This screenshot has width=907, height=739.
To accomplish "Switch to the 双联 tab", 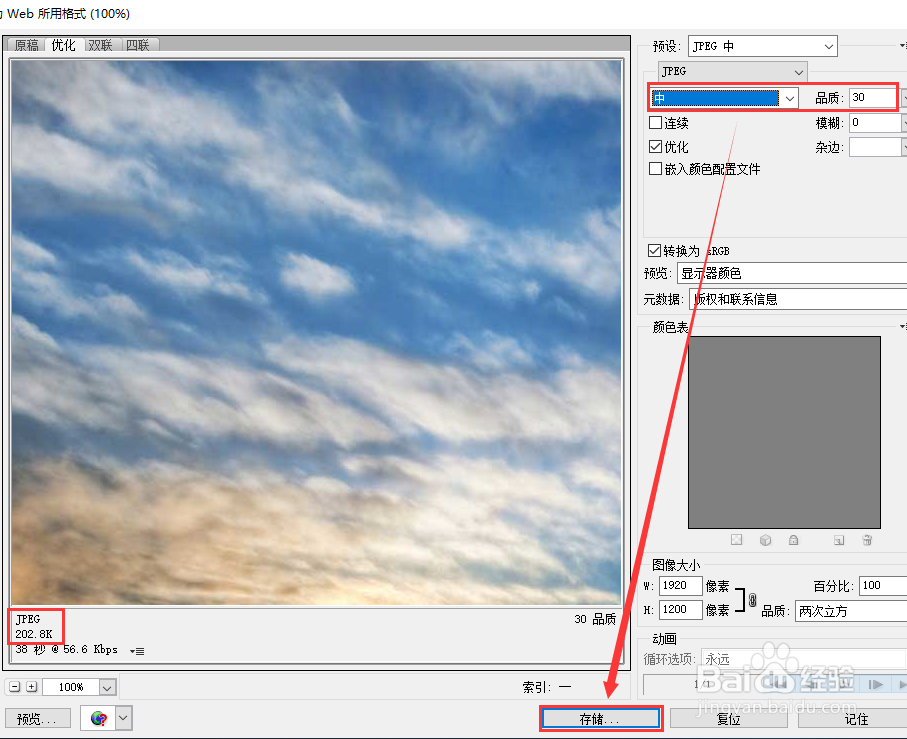I will 101,45.
